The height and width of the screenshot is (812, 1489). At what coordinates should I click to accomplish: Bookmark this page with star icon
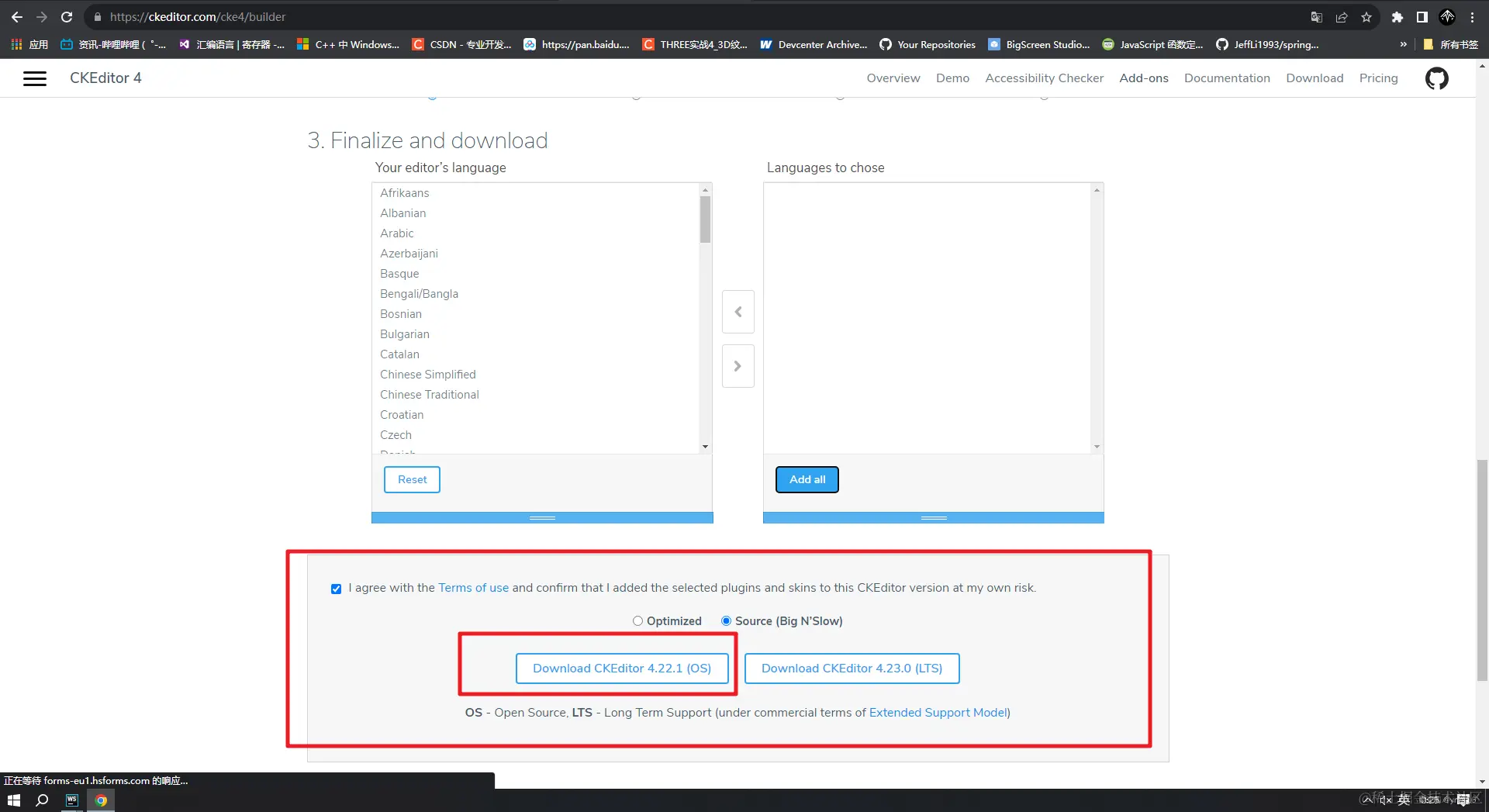pyautogui.click(x=1366, y=17)
